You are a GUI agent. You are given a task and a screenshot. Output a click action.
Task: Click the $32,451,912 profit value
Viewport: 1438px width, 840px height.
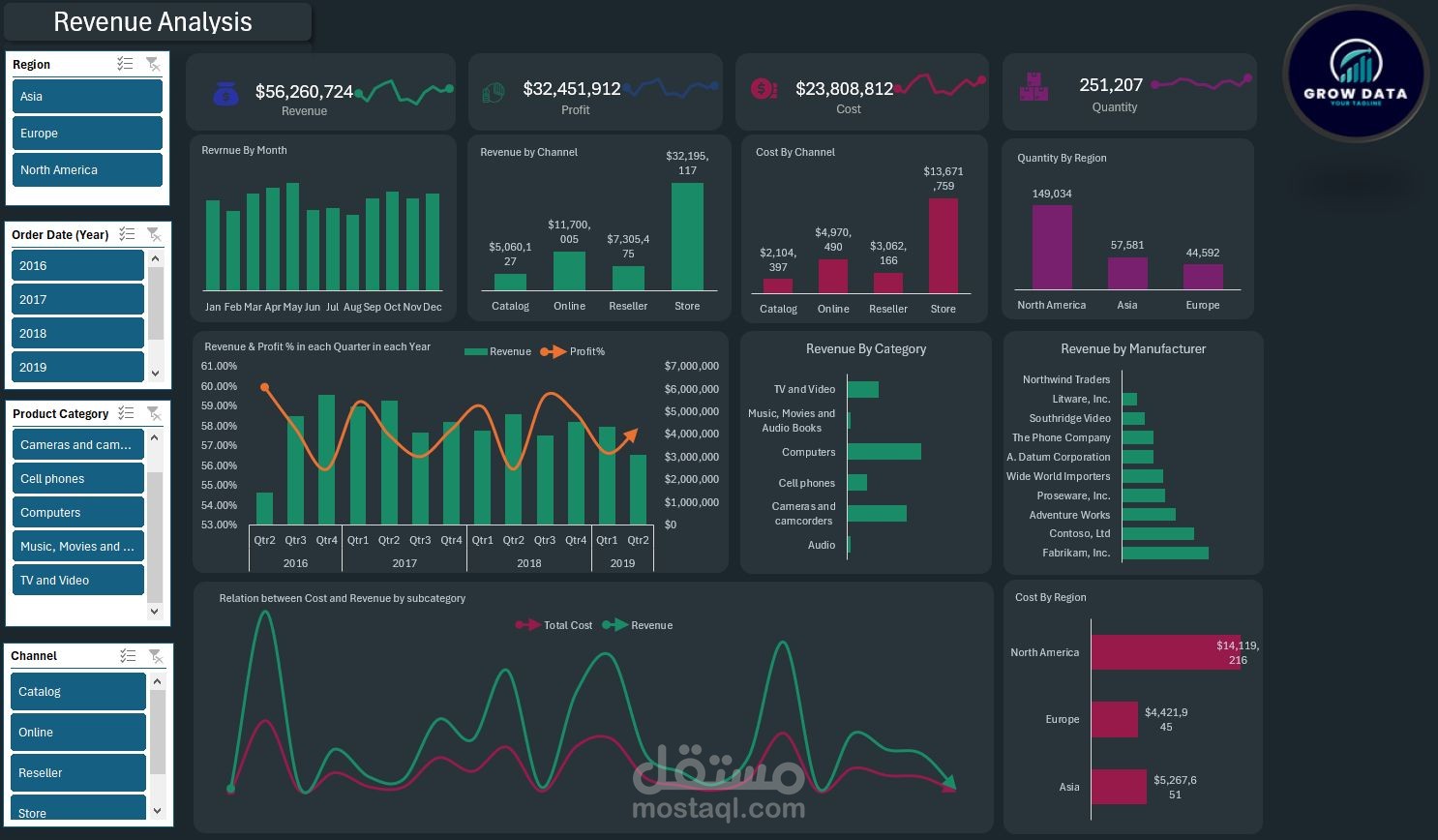[572, 89]
